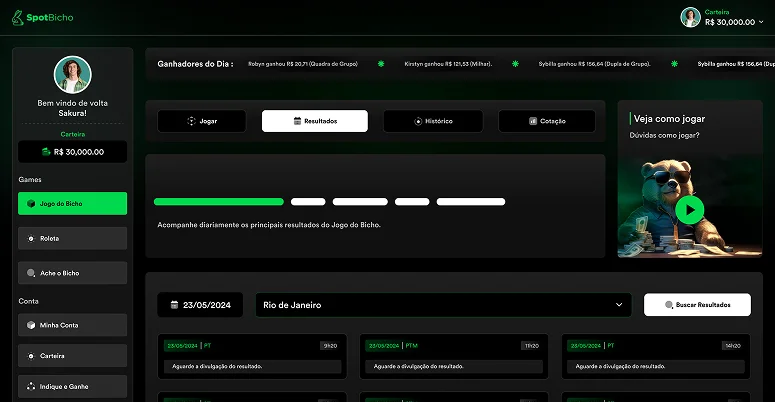Click the Carteira sidebar icon

tap(31, 356)
